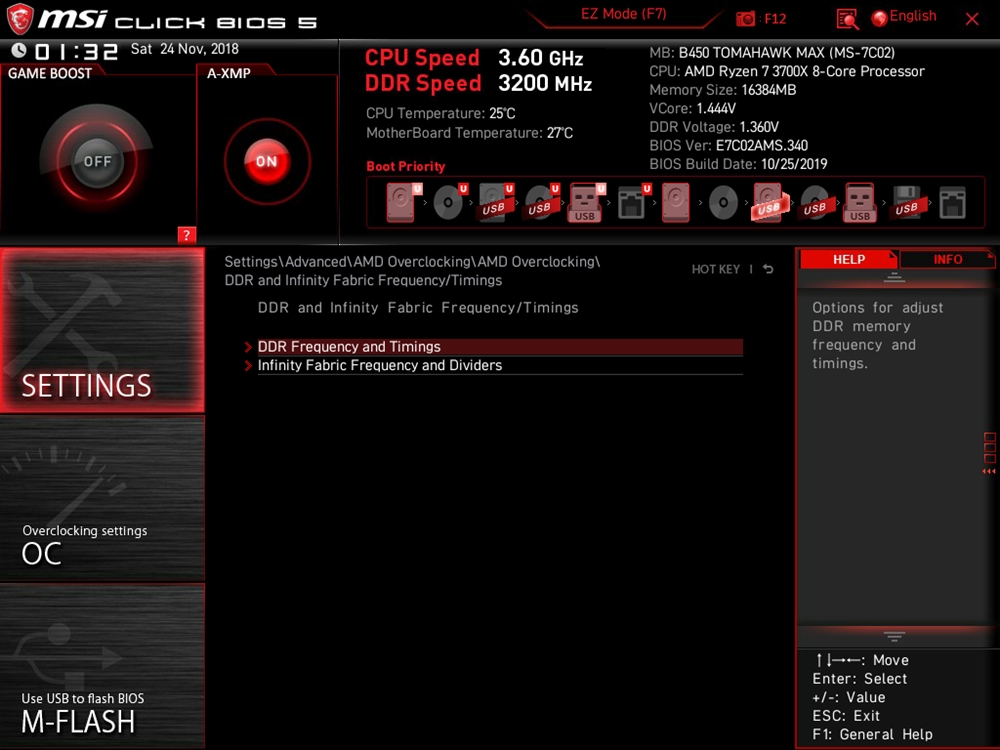1000x750 pixels.
Task: Click the 'Options for adjust DDR memory' help text
Action: (877, 335)
